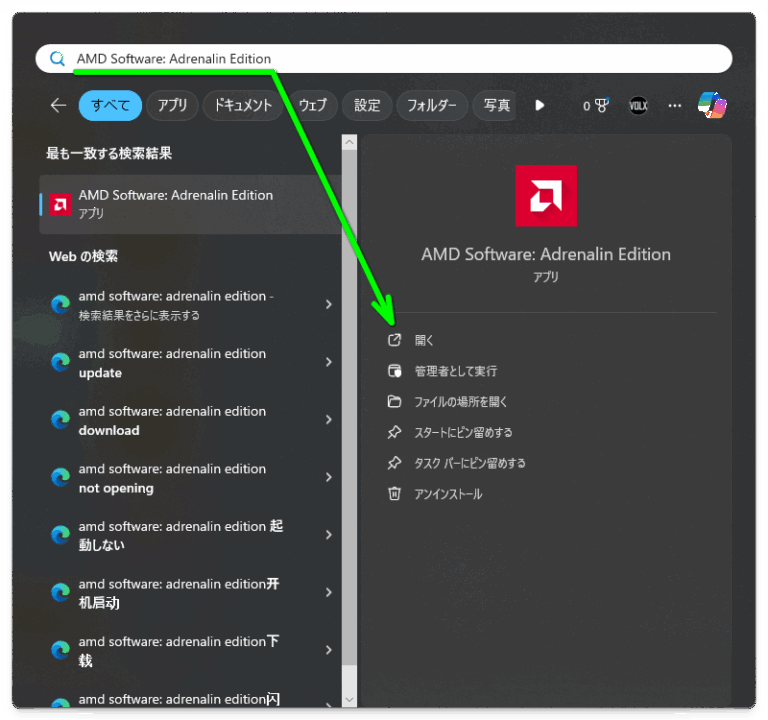Viewport: 768px width, 720px height.
Task: Click the rewards points trophy icon
Action: 601,105
